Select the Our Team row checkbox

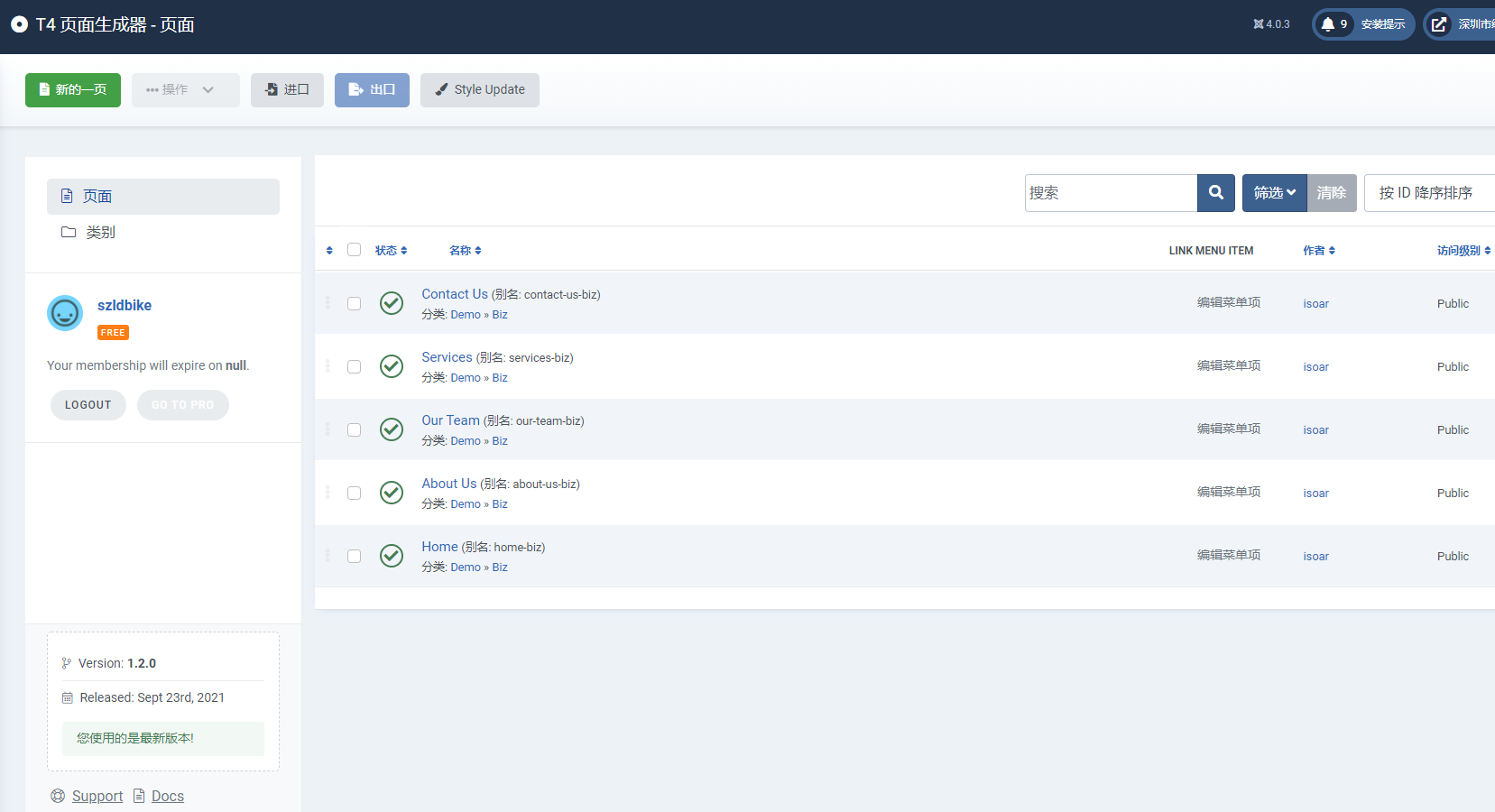pos(354,429)
